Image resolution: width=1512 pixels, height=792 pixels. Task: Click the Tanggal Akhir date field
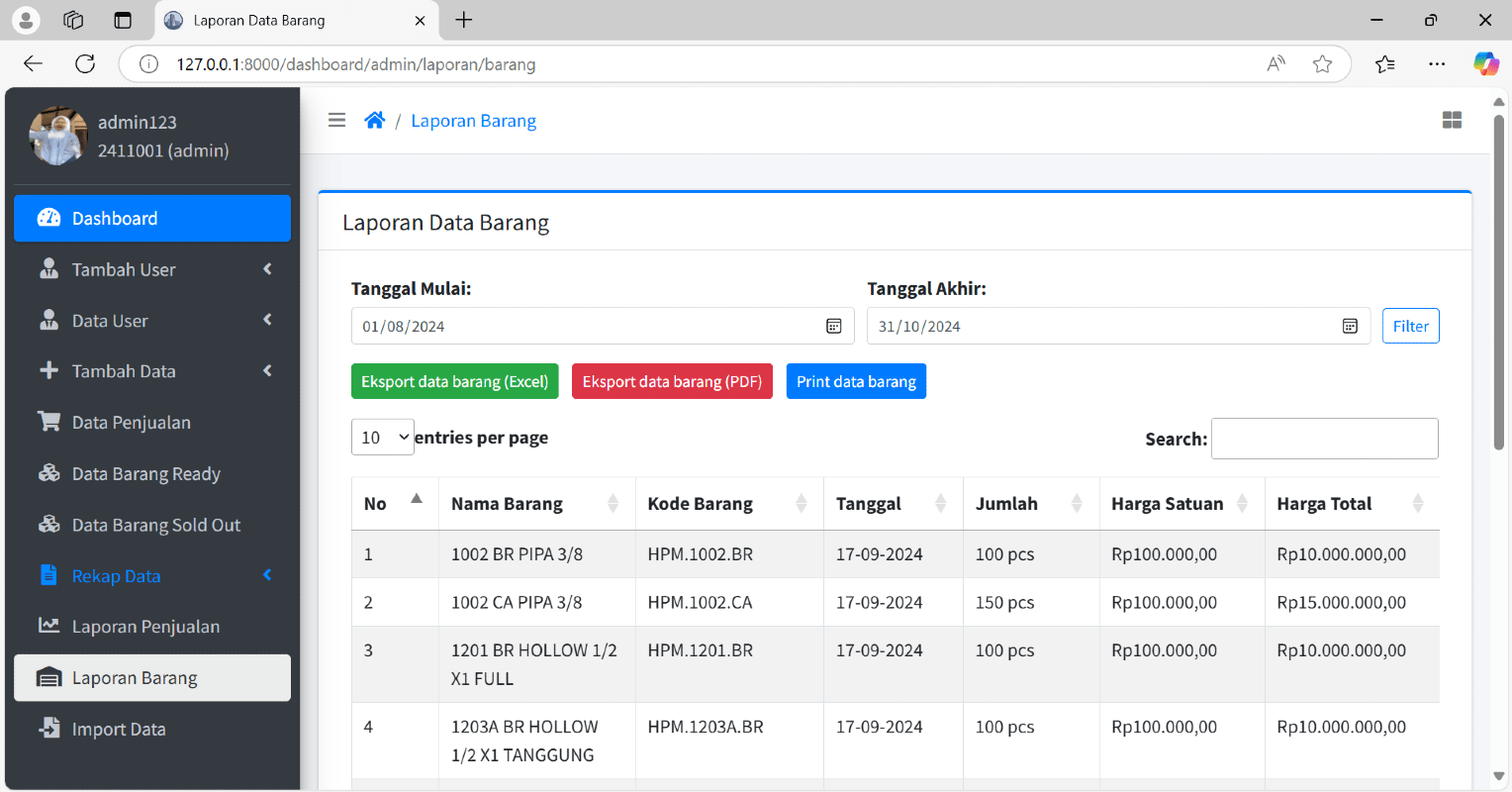coord(1118,326)
